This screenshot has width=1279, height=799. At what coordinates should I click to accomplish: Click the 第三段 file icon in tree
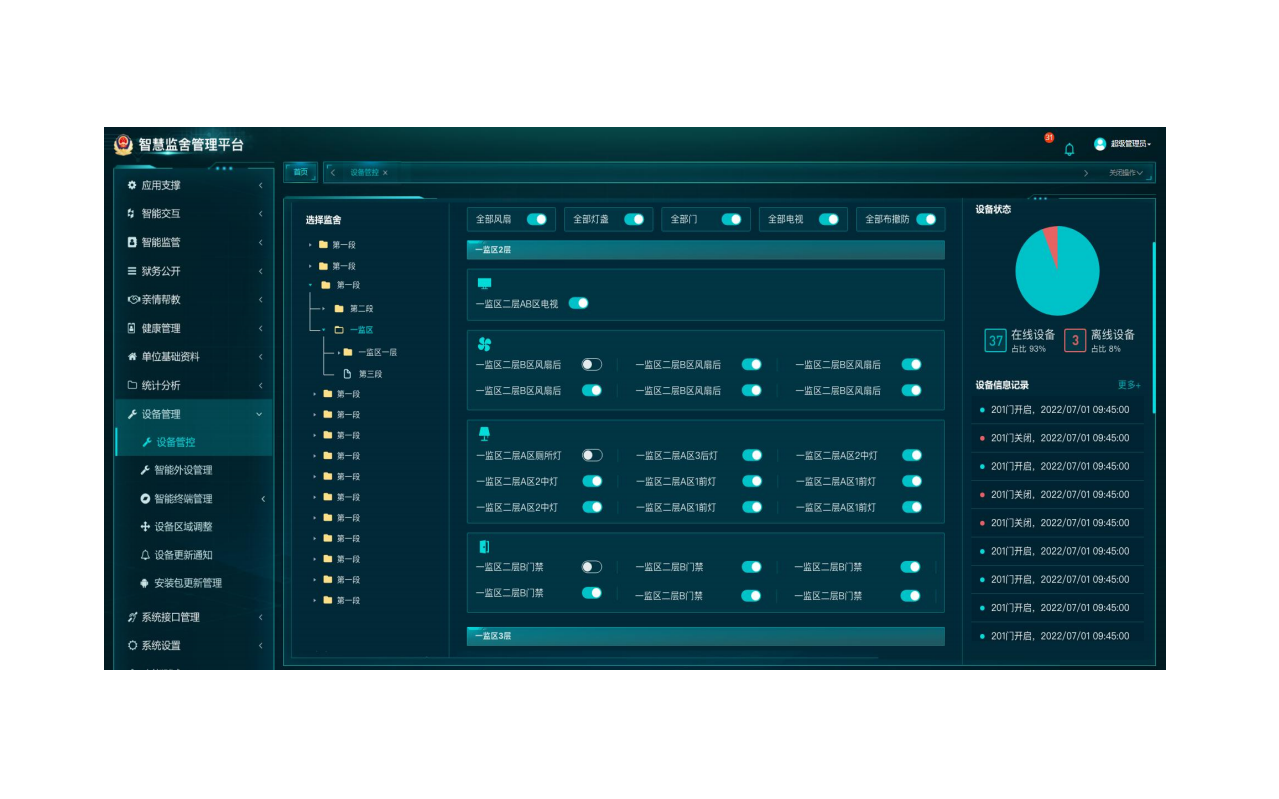(x=347, y=374)
